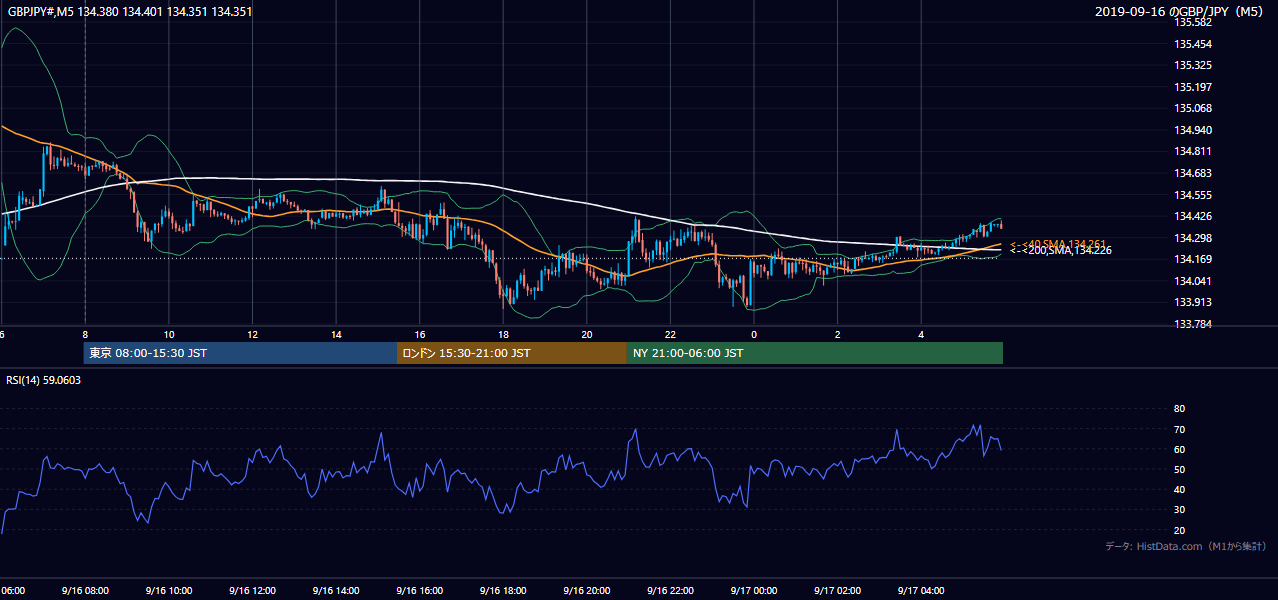Screen dimensions: 1278x600
Task: Click the 9/16 08:00 bottom time label
Action: 84,591
